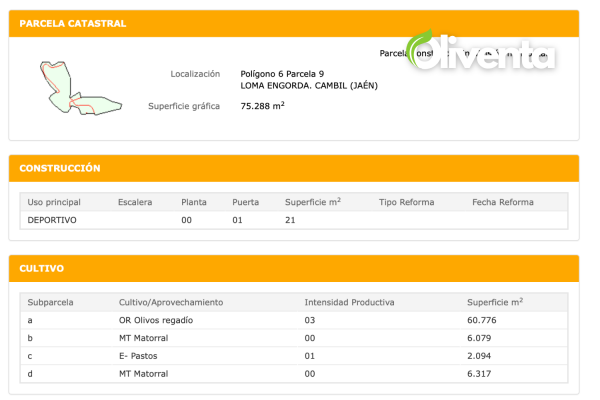Image resolution: width=600 pixels, height=400 pixels.
Task: Select the CONSTRUCCIÓN section header
Action: point(294,168)
